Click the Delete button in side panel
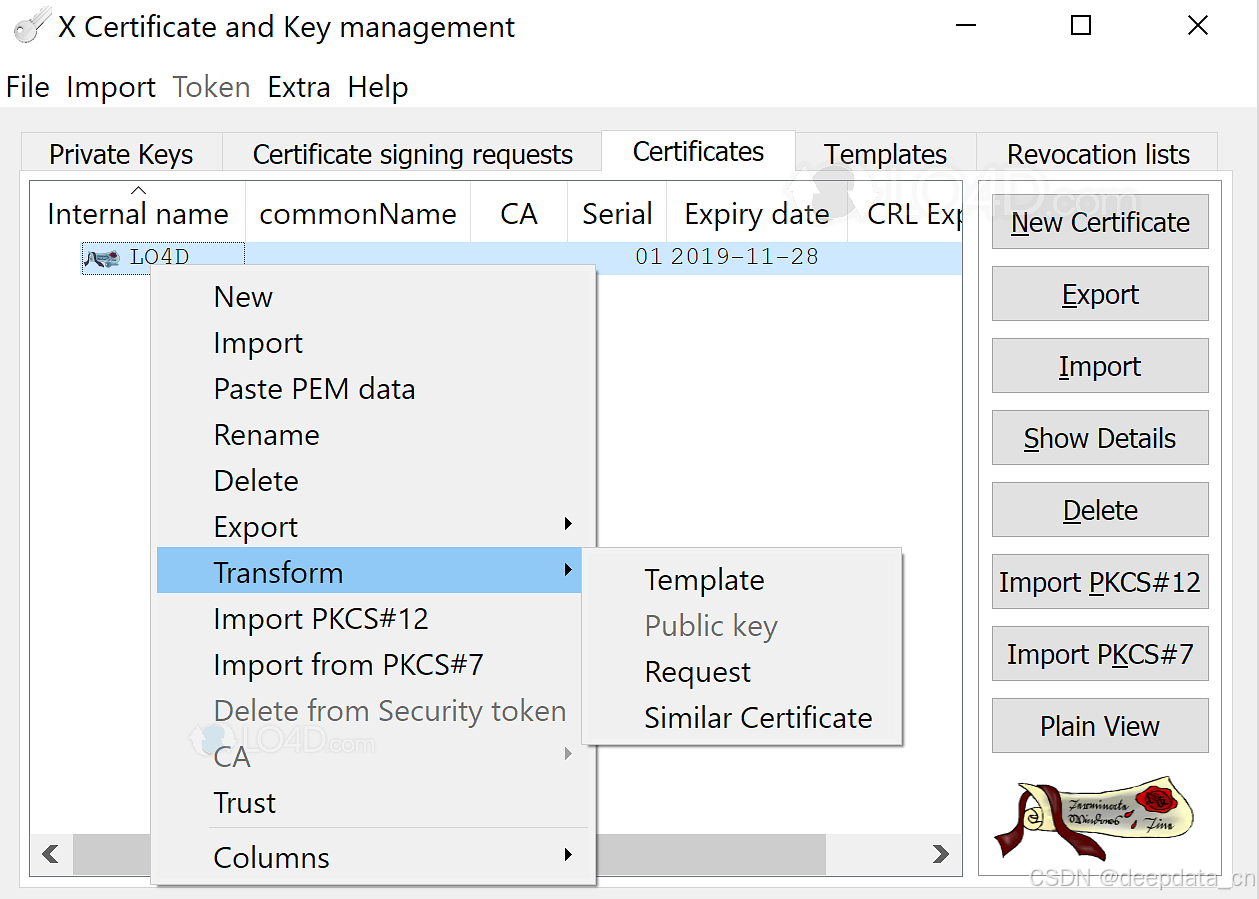The image size is (1259, 899). [1100, 510]
